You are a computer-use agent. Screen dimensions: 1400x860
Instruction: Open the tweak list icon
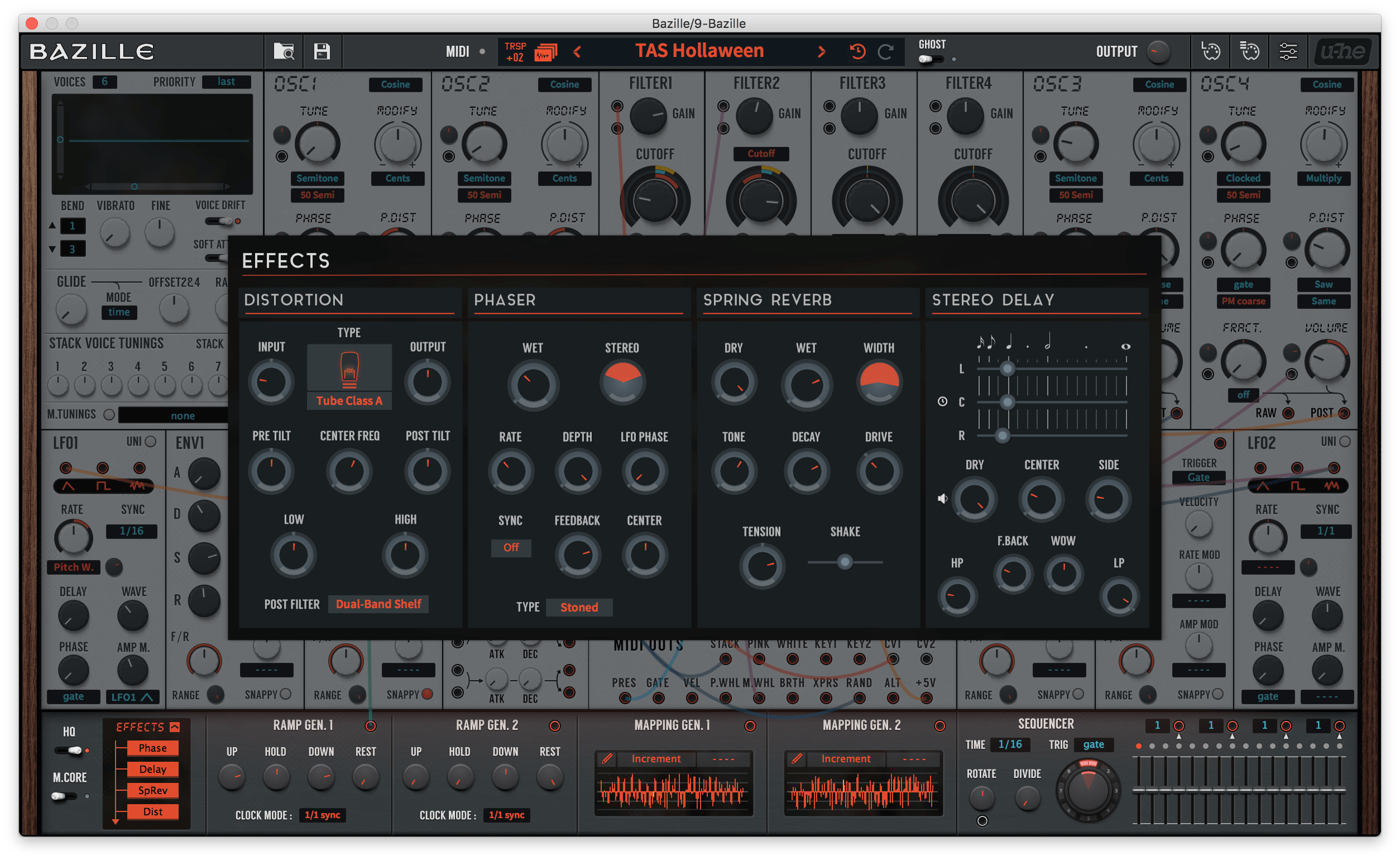(x=1249, y=52)
